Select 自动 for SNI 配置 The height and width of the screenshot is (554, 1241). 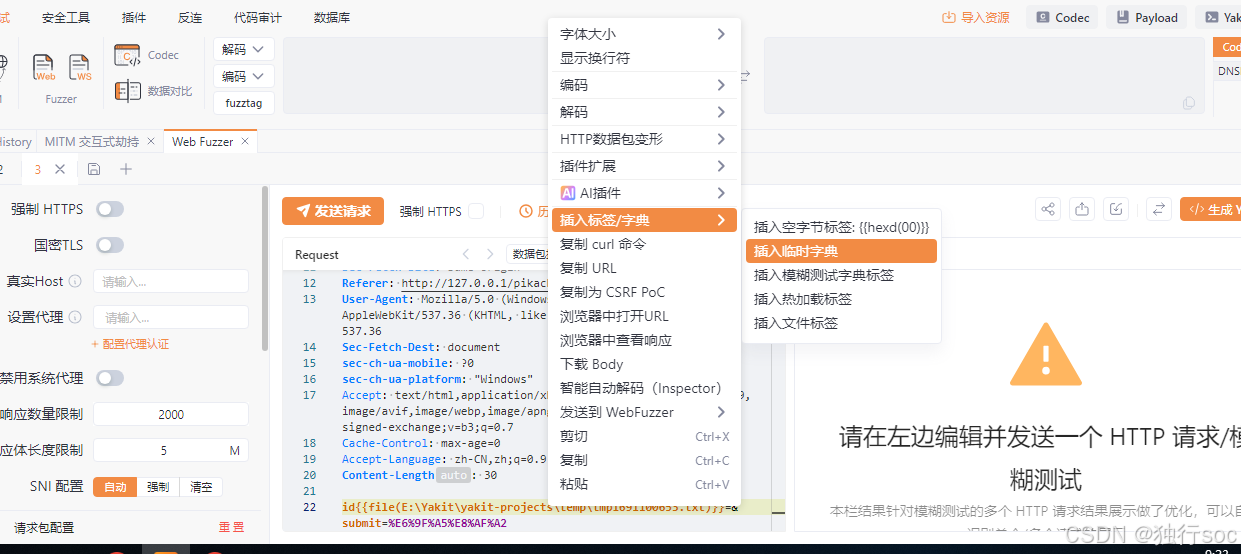point(115,487)
